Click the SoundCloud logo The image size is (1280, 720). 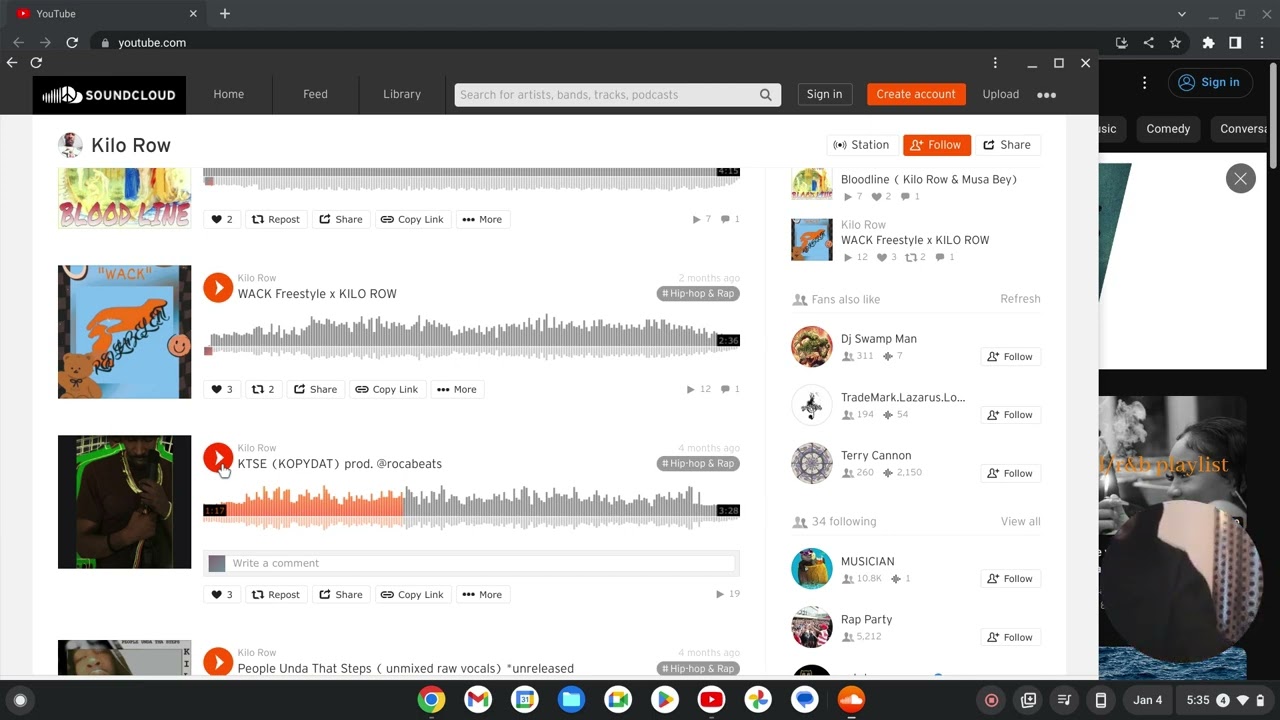point(109,95)
